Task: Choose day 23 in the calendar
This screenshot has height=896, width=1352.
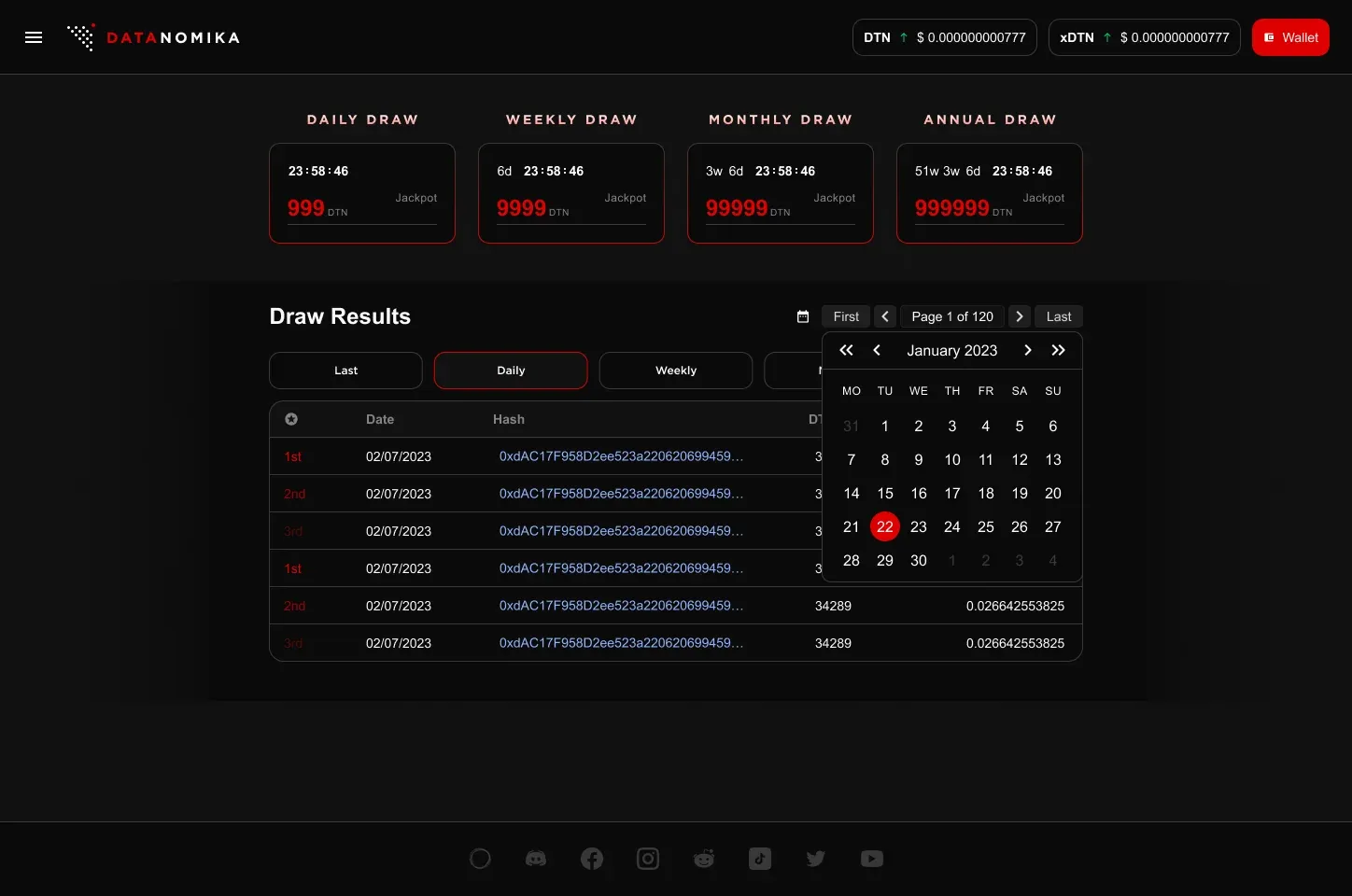Action: pos(919,526)
